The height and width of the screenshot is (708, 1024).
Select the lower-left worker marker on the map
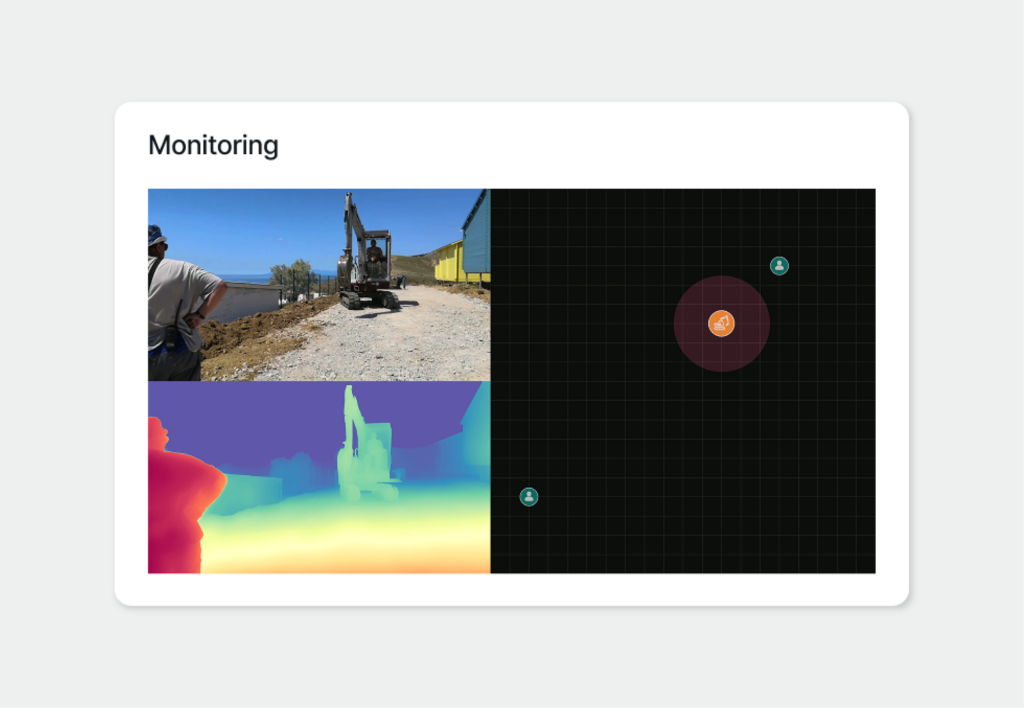529,497
